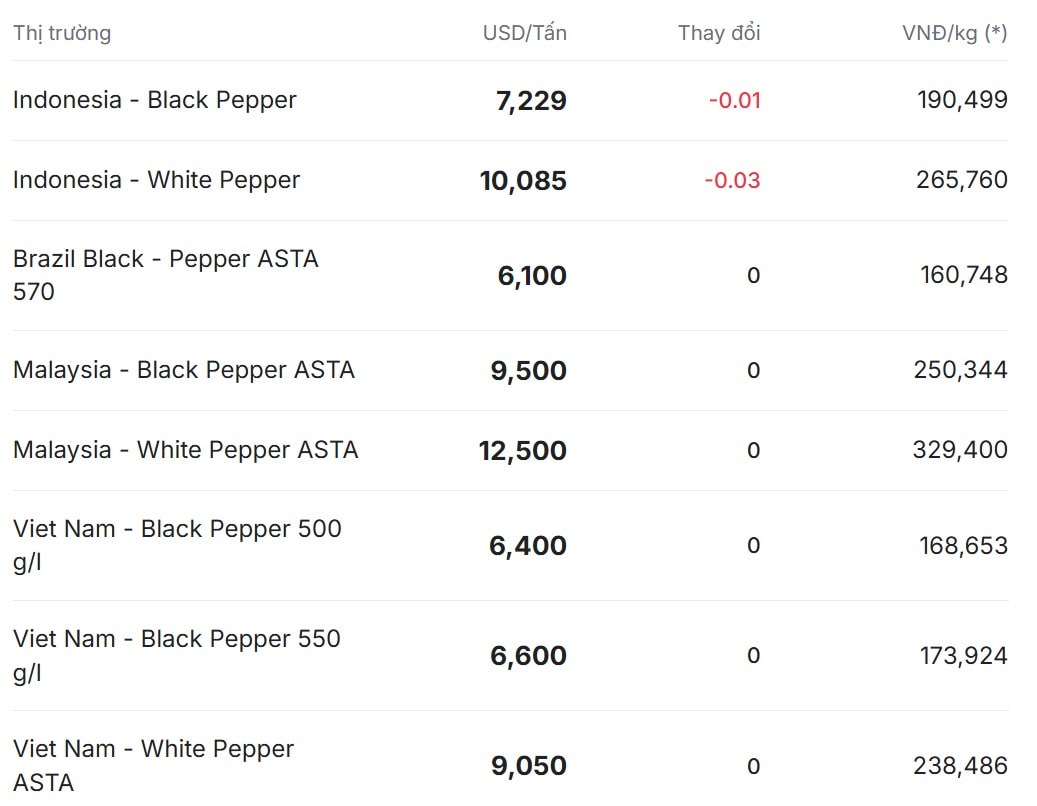Screen dimensions: 1037x806
Task: Select the Malaysia - White Pepper ASTA label
Action: coord(185,450)
